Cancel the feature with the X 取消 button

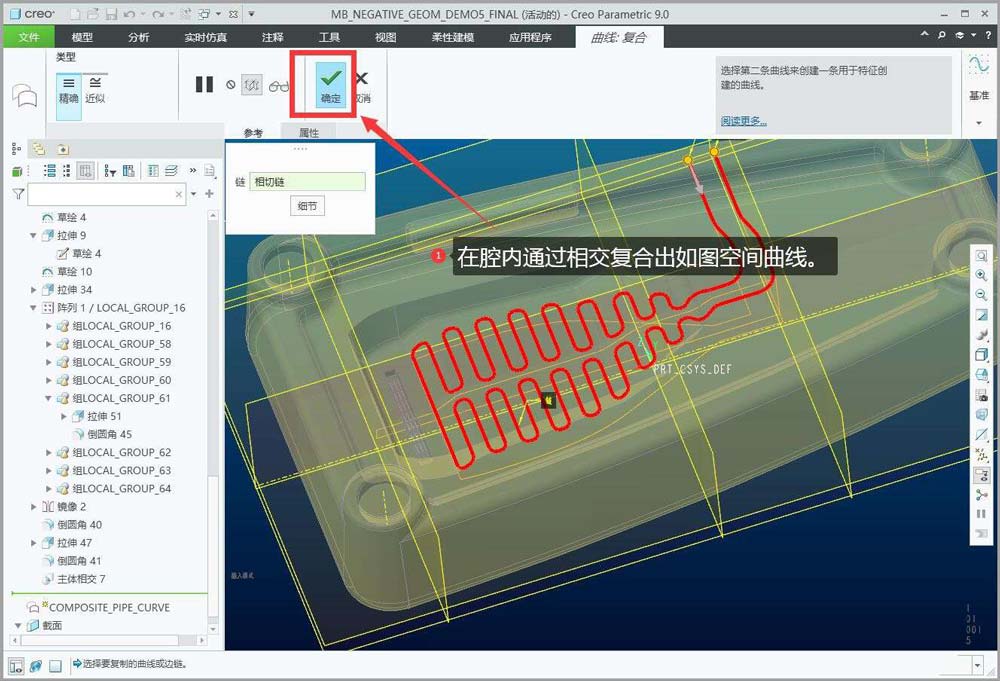coord(362,85)
